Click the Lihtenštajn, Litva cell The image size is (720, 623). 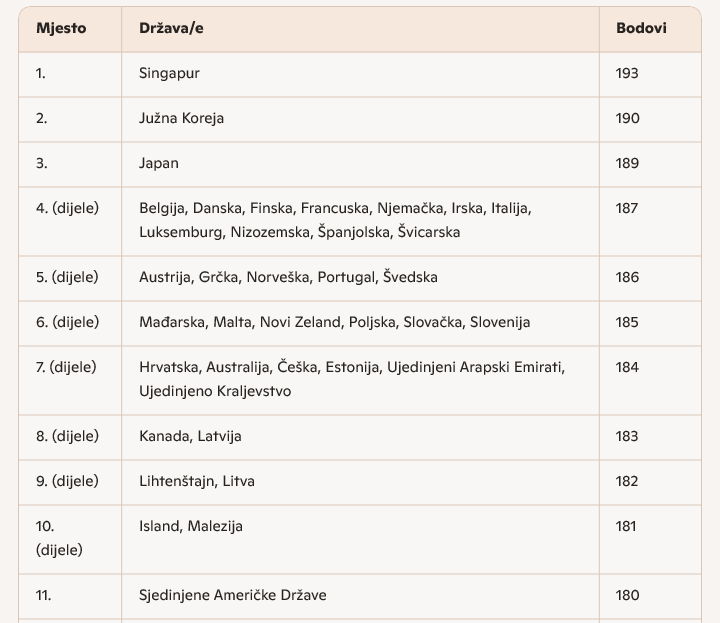tap(197, 481)
